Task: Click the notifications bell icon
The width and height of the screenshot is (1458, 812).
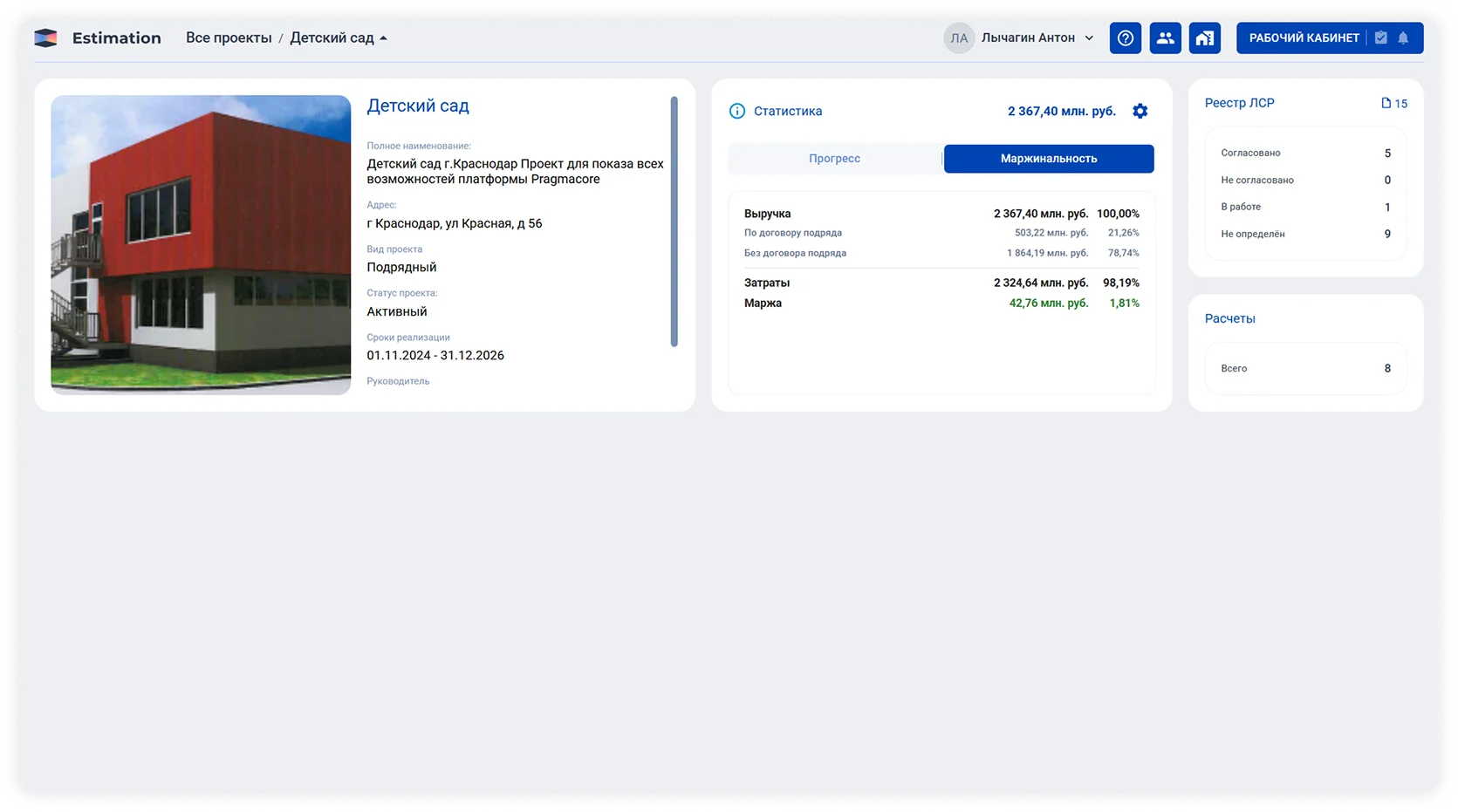Action: [1403, 38]
